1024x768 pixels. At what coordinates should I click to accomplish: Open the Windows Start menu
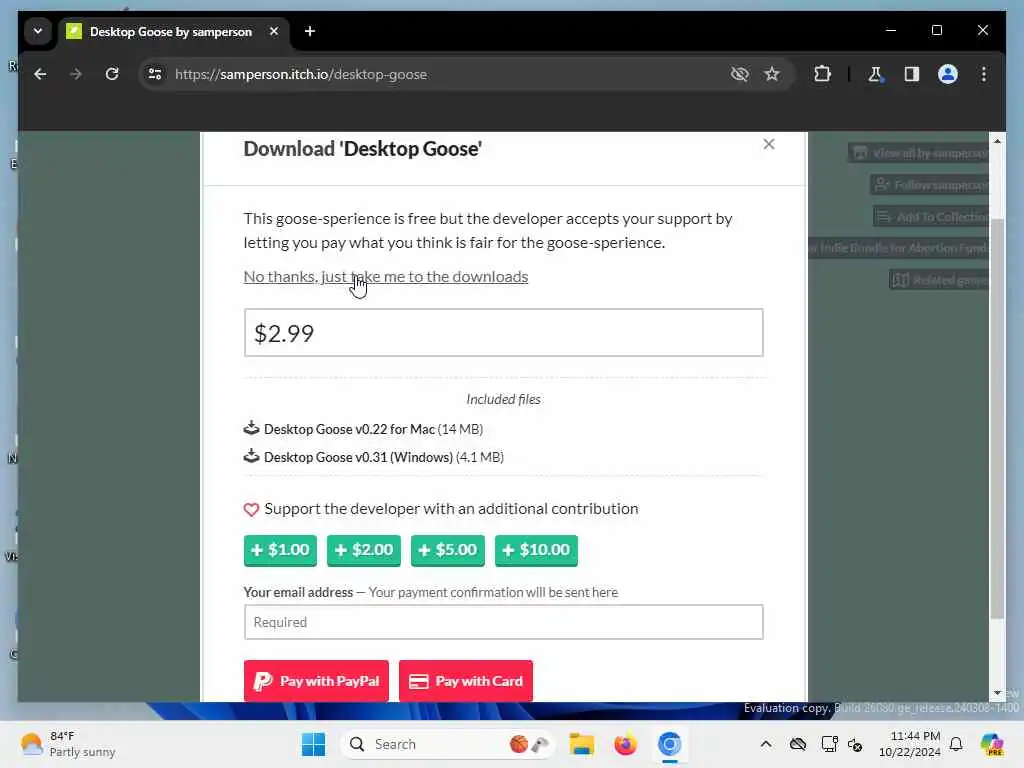[313, 744]
